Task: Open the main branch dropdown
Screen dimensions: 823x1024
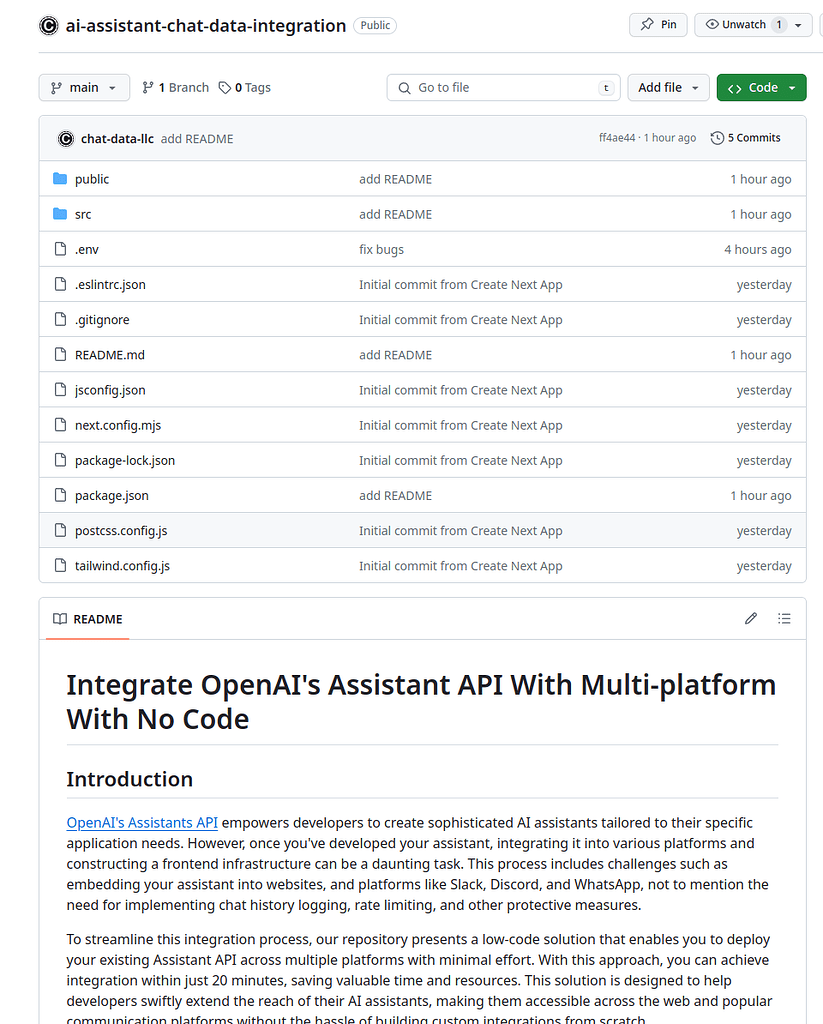Action: pos(84,88)
